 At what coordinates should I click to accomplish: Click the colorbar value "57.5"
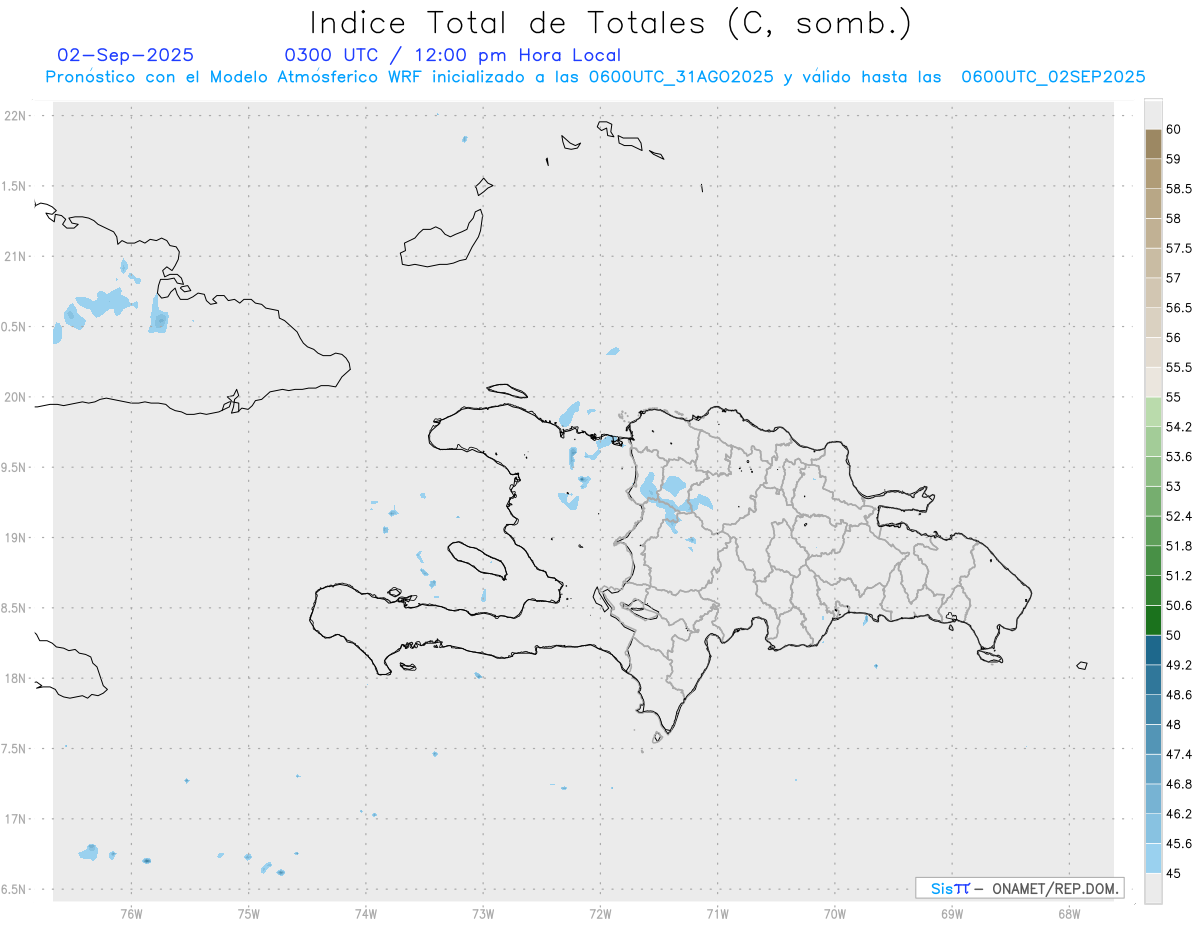point(1179,248)
